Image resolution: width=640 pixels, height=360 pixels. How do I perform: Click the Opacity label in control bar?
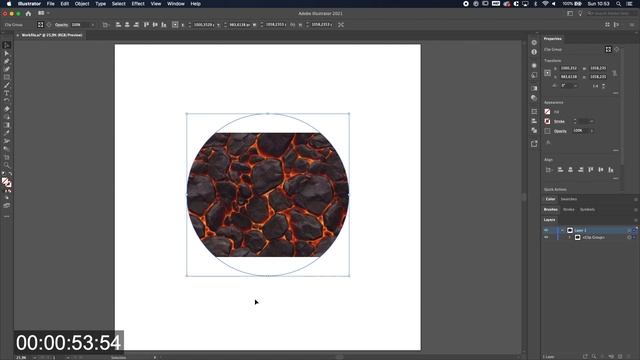tap(61, 24)
